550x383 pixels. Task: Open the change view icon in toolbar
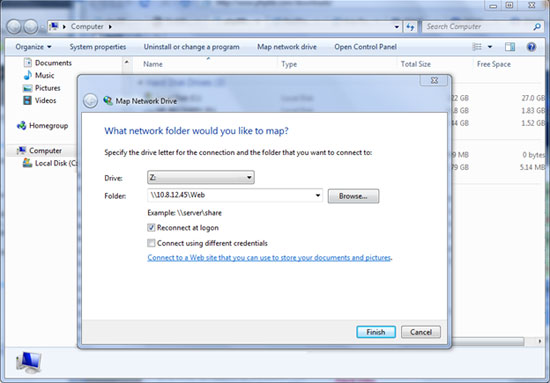click(x=477, y=47)
